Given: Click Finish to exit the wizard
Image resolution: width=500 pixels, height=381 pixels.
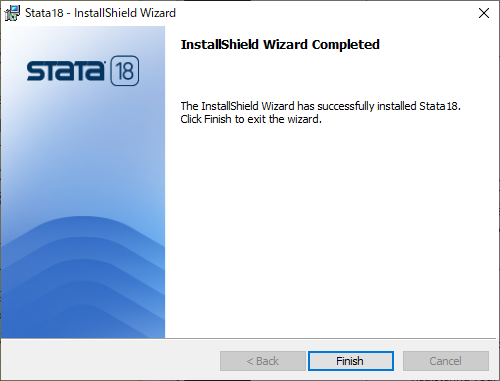Looking at the screenshot, I should pyautogui.click(x=351, y=361).
